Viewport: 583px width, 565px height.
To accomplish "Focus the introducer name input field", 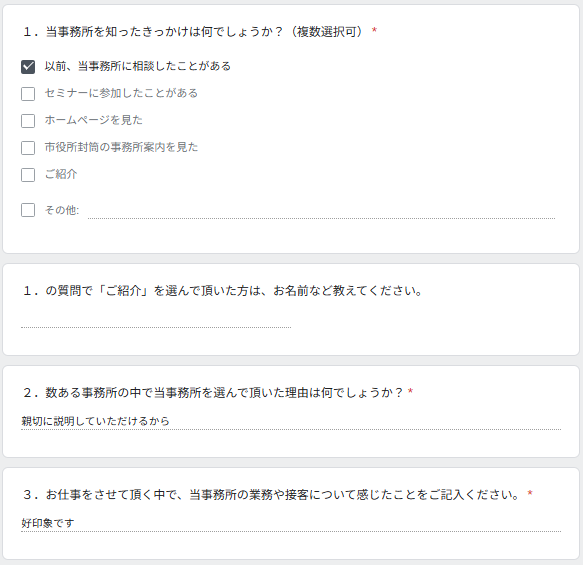I will click(156, 320).
